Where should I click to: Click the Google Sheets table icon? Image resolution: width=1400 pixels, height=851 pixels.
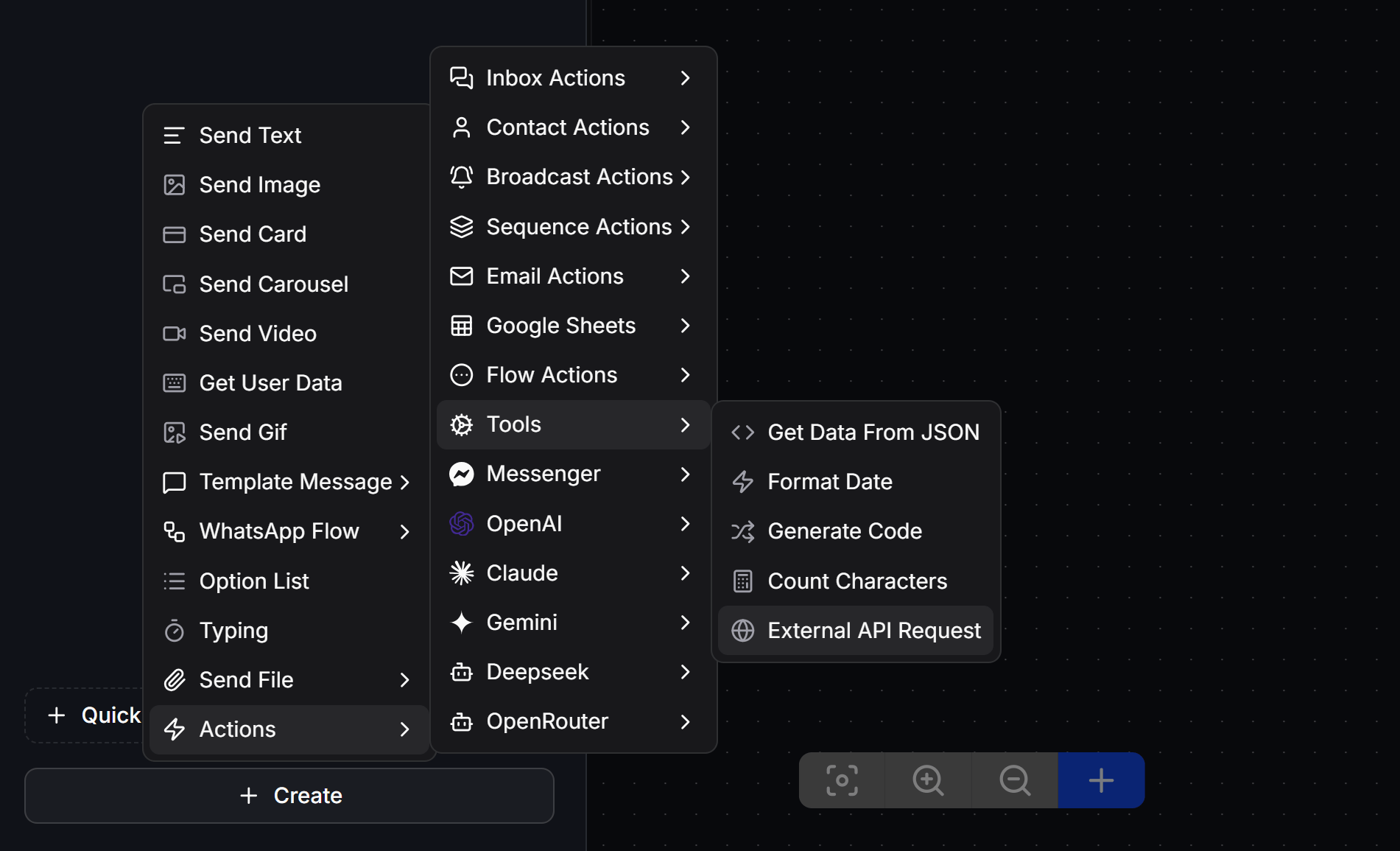(461, 326)
